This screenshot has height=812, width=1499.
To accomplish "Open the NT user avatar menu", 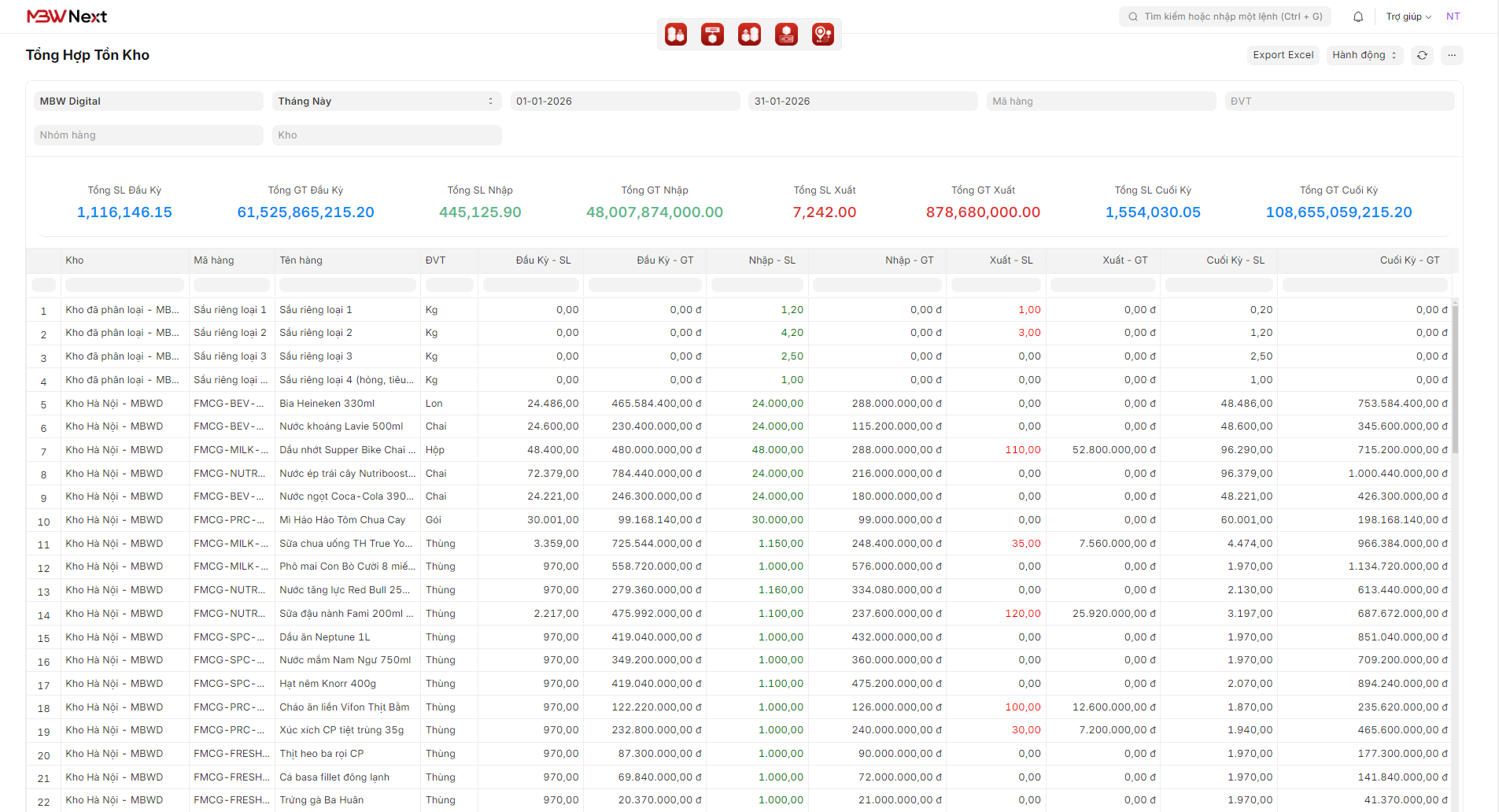I will (1453, 17).
